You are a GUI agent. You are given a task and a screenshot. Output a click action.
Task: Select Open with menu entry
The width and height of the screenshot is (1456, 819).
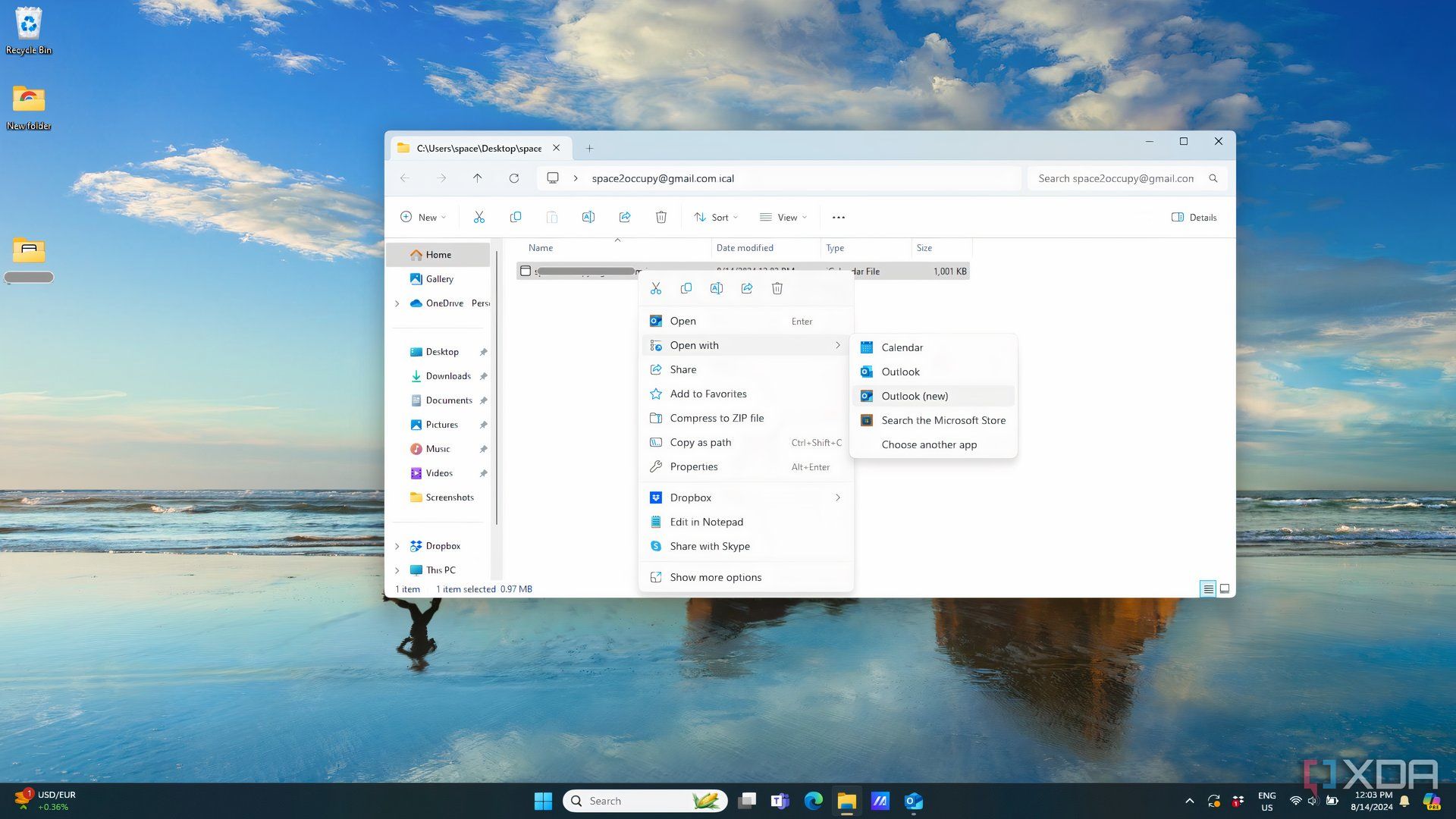pos(747,345)
